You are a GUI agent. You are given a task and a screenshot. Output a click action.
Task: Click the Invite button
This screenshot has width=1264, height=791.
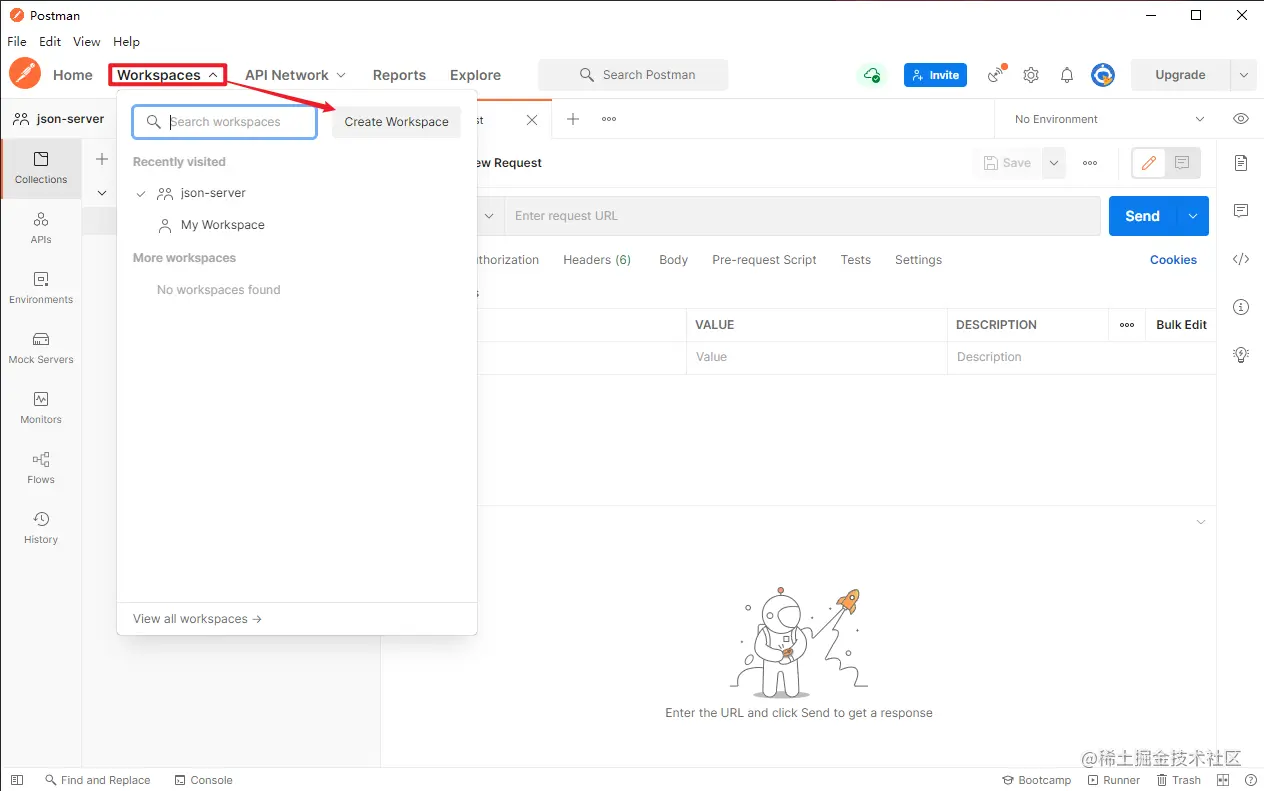[935, 75]
